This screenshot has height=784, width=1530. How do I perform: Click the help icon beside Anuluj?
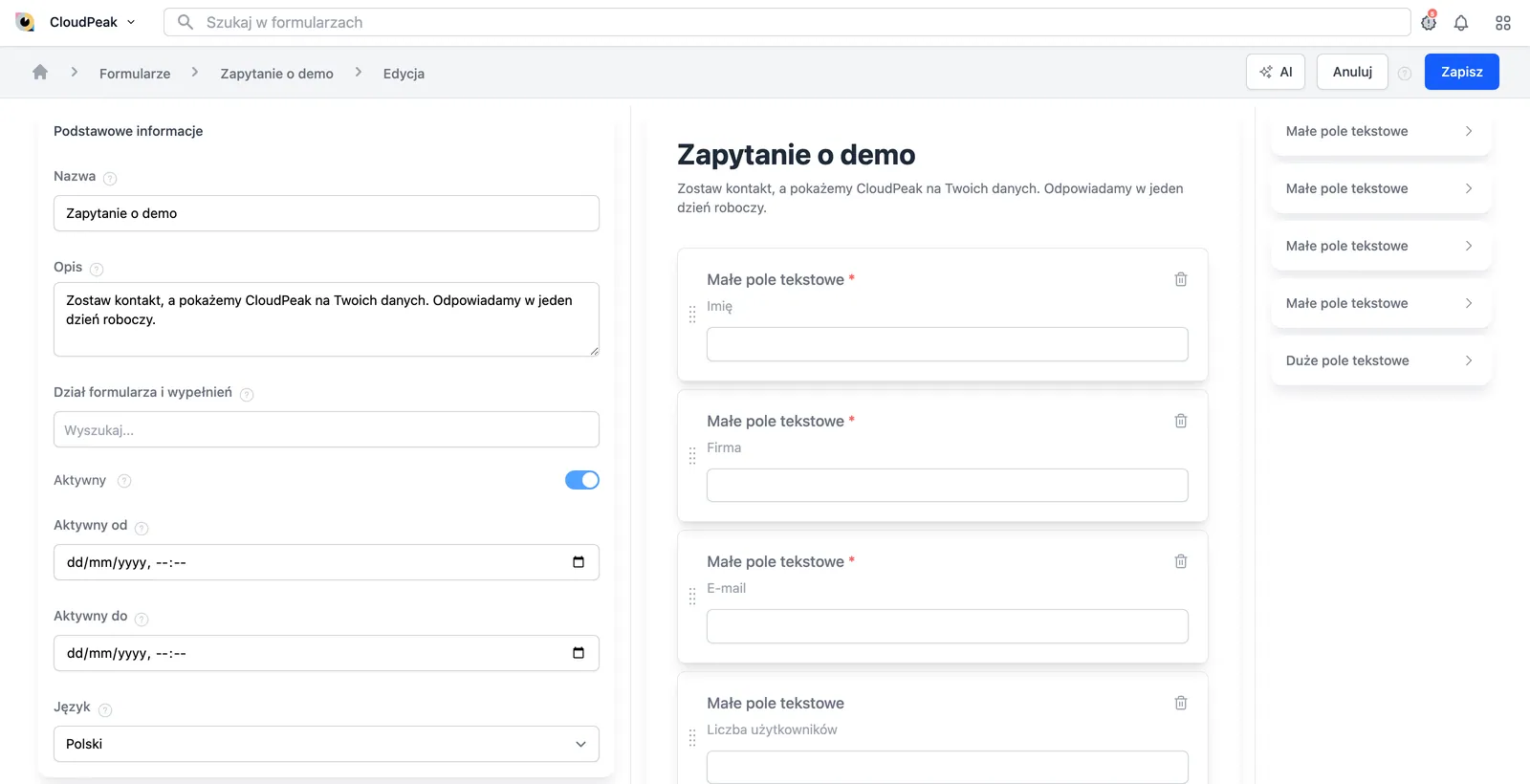[x=1405, y=74]
